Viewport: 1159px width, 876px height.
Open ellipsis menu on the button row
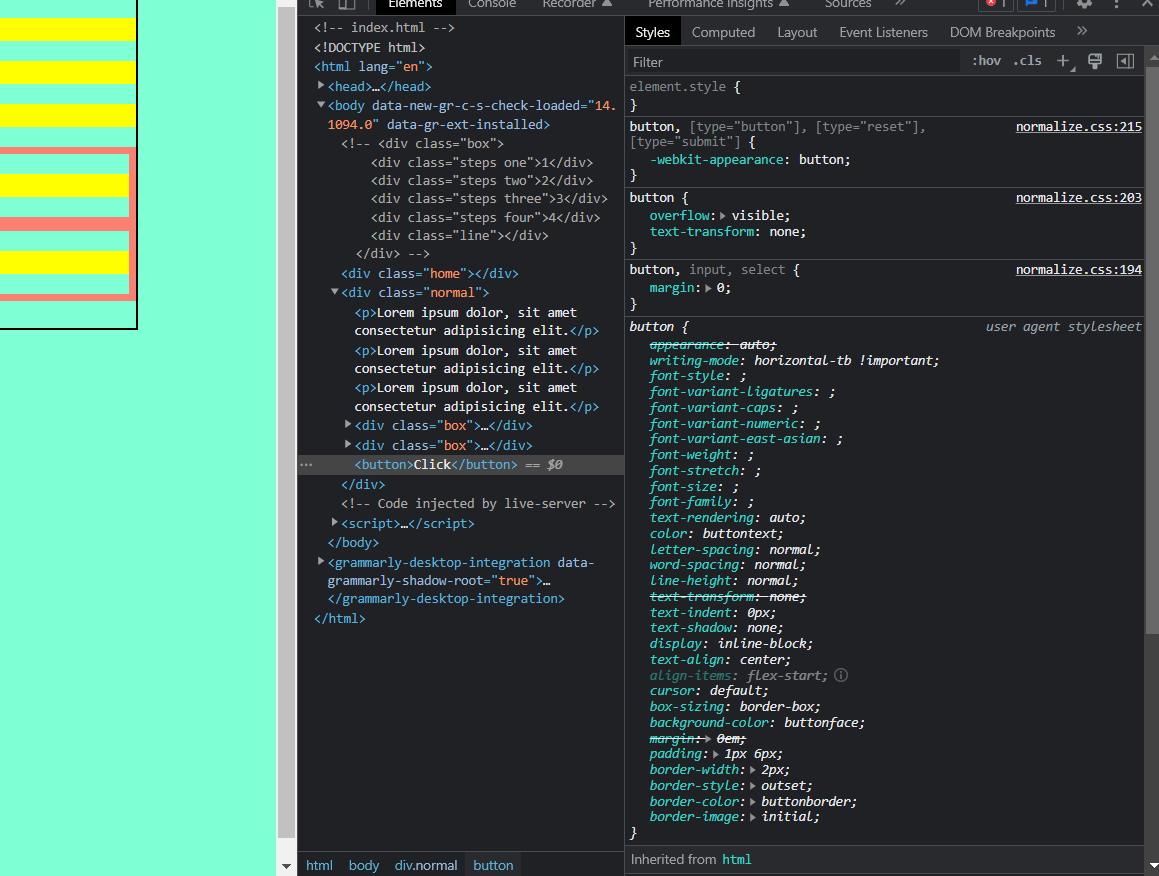click(x=307, y=465)
